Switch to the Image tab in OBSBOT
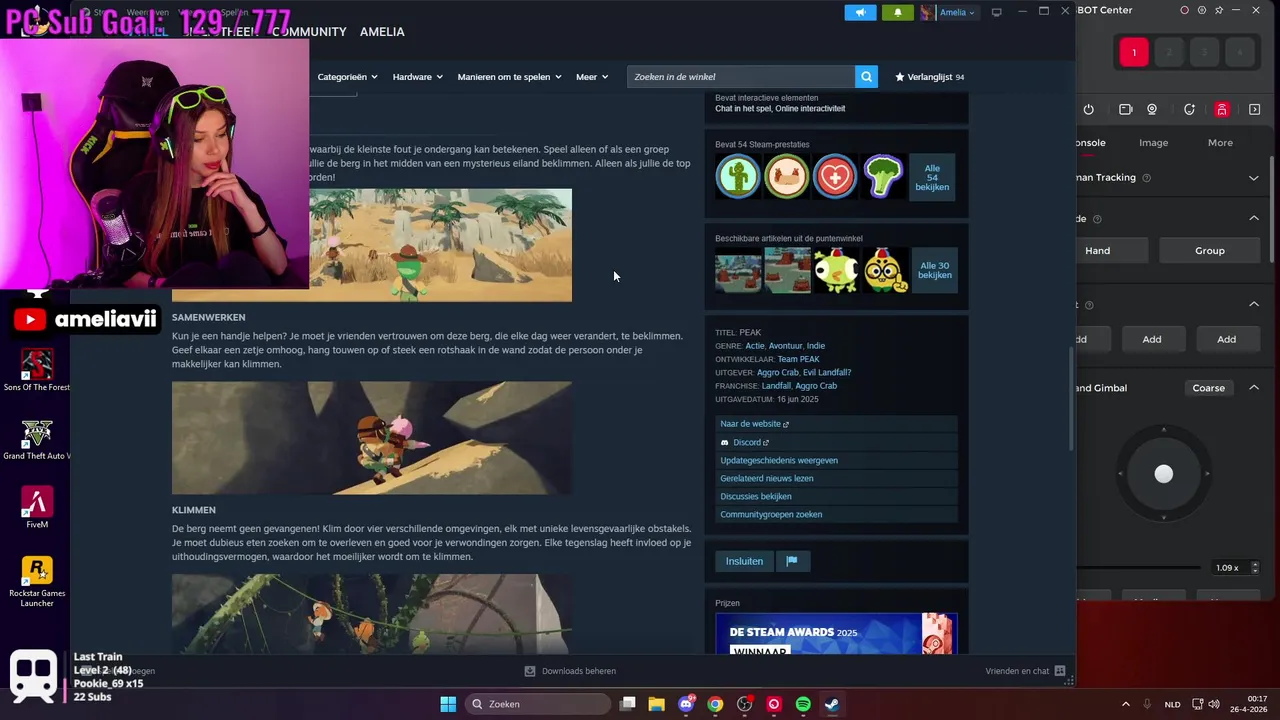This screenshot has width=1280, height=720. [1153, 143]
